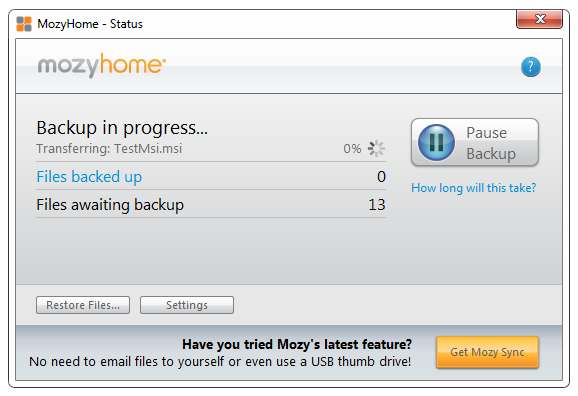Open the Files backed up link
578x396 pixels.
89,177
